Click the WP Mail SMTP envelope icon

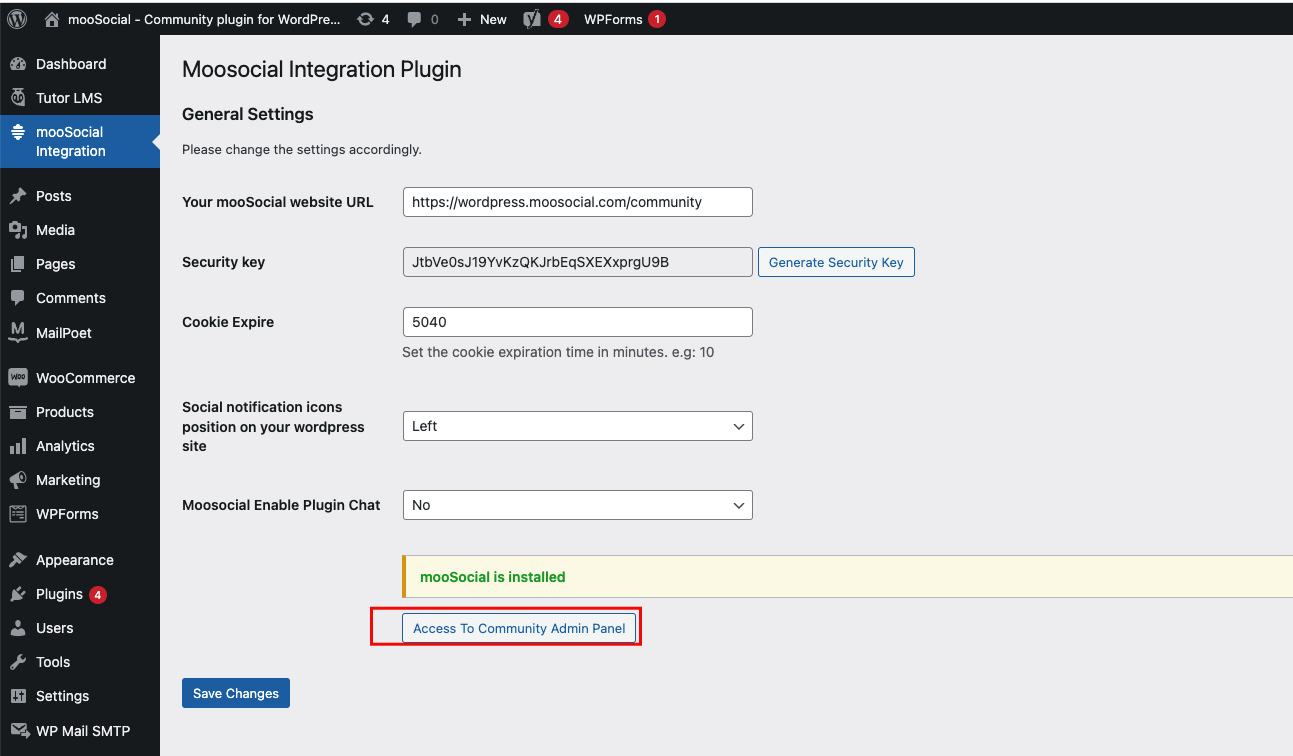click(x=18, y=730)
